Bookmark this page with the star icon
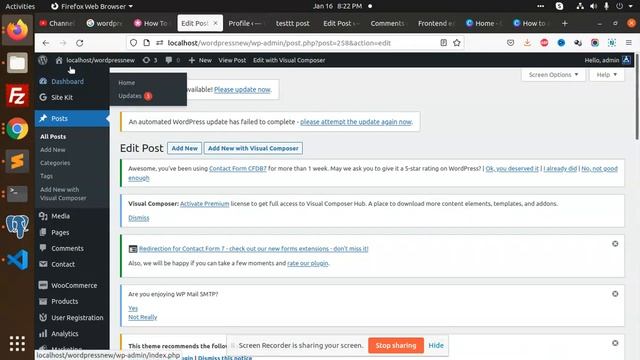640x360 pixels. (x=457, y=43)
